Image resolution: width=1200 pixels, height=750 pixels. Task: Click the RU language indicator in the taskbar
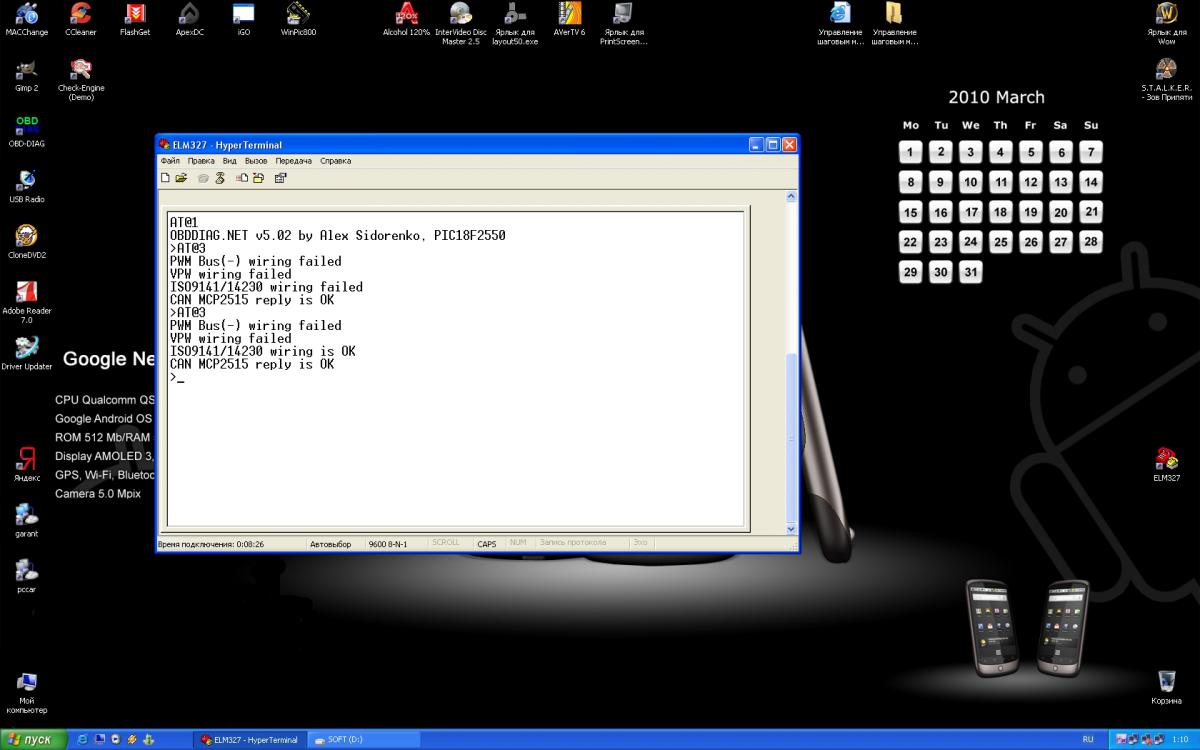pyautogui.click(x=1088, y=740)
